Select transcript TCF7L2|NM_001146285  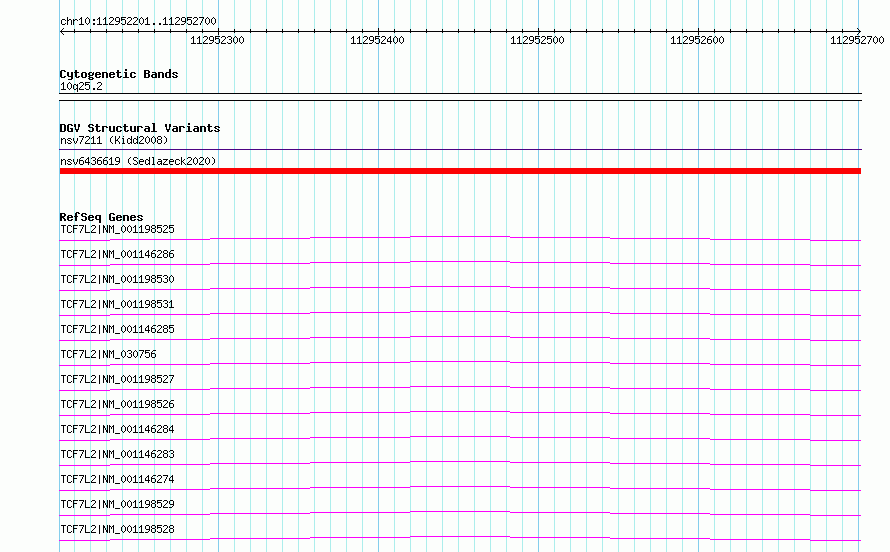pos(117,329)
